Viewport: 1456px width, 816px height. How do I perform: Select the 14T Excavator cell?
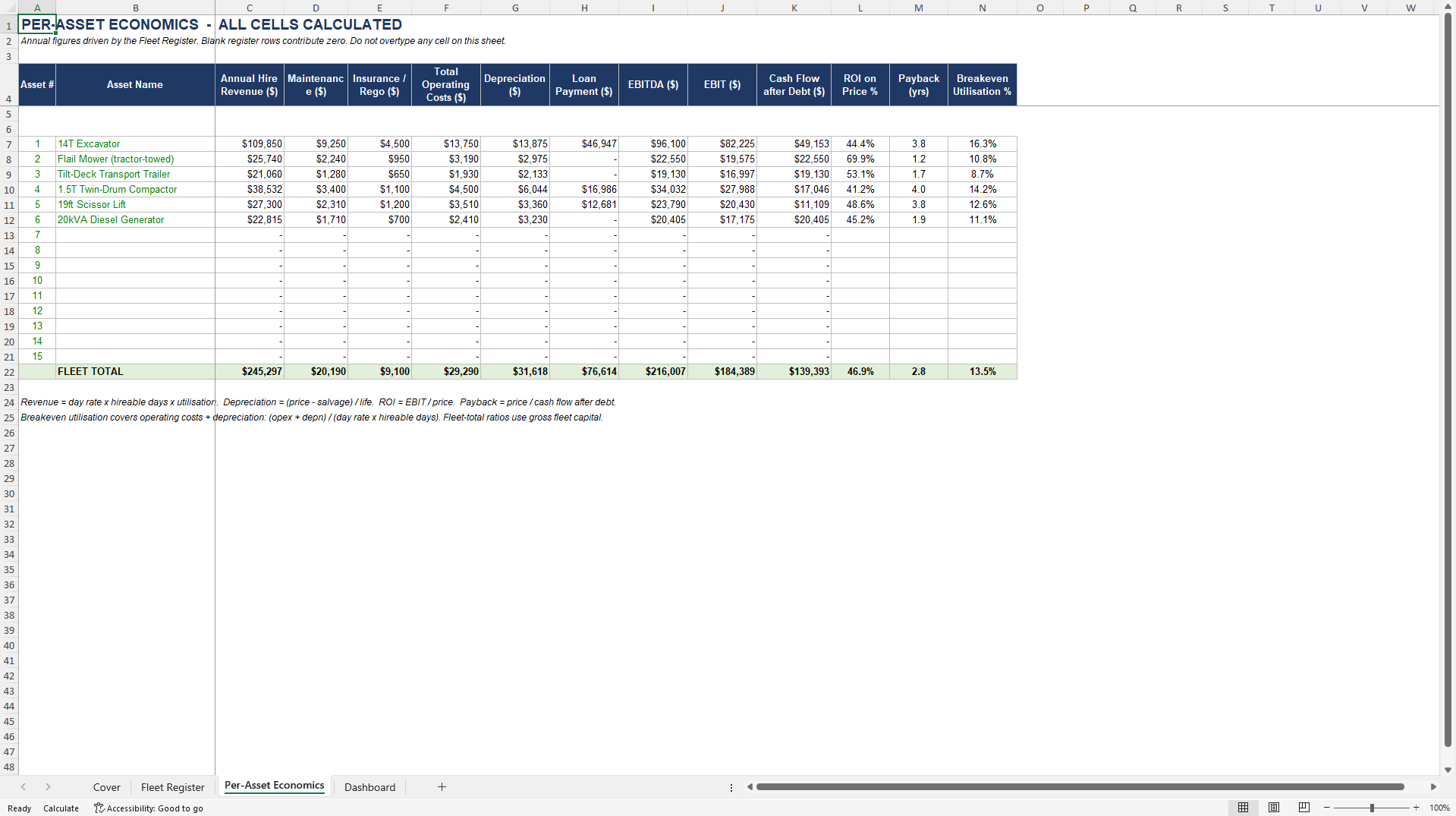coord(135,144)
